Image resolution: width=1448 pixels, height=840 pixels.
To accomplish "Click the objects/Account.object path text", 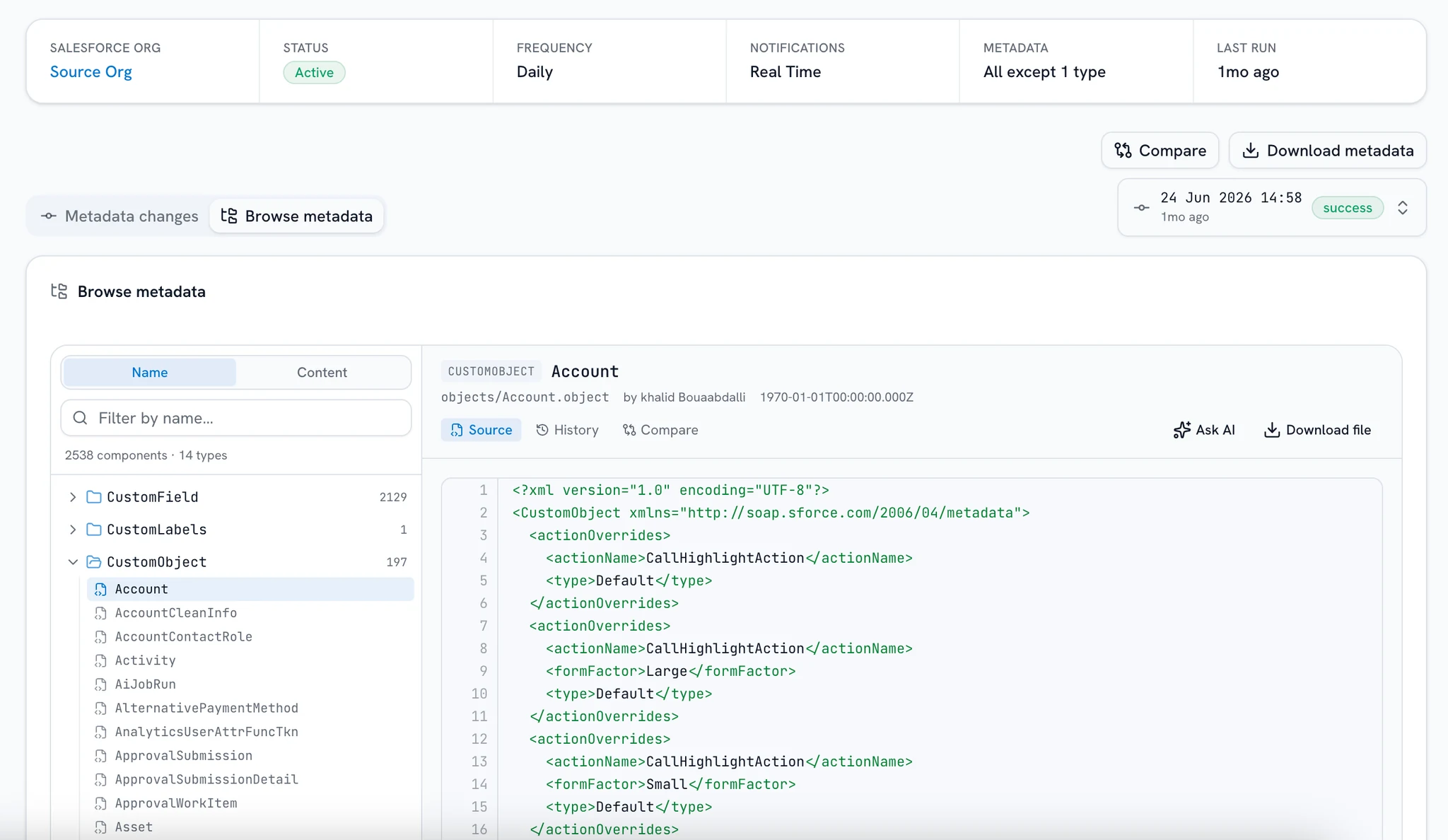I will 525,397.
